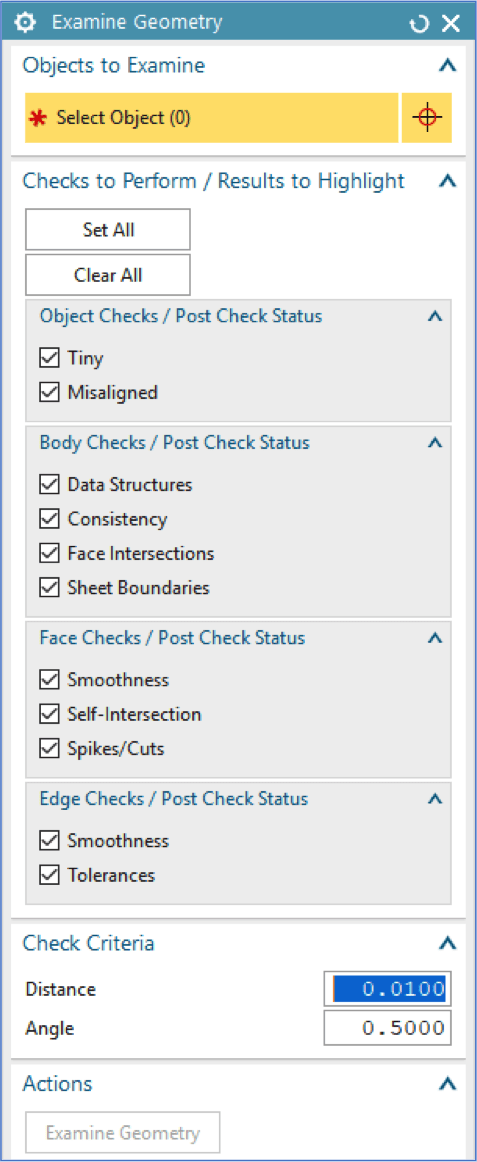Collapse the Actions section
This screenshot has width=477, height=1162.
click(447, 1084)
